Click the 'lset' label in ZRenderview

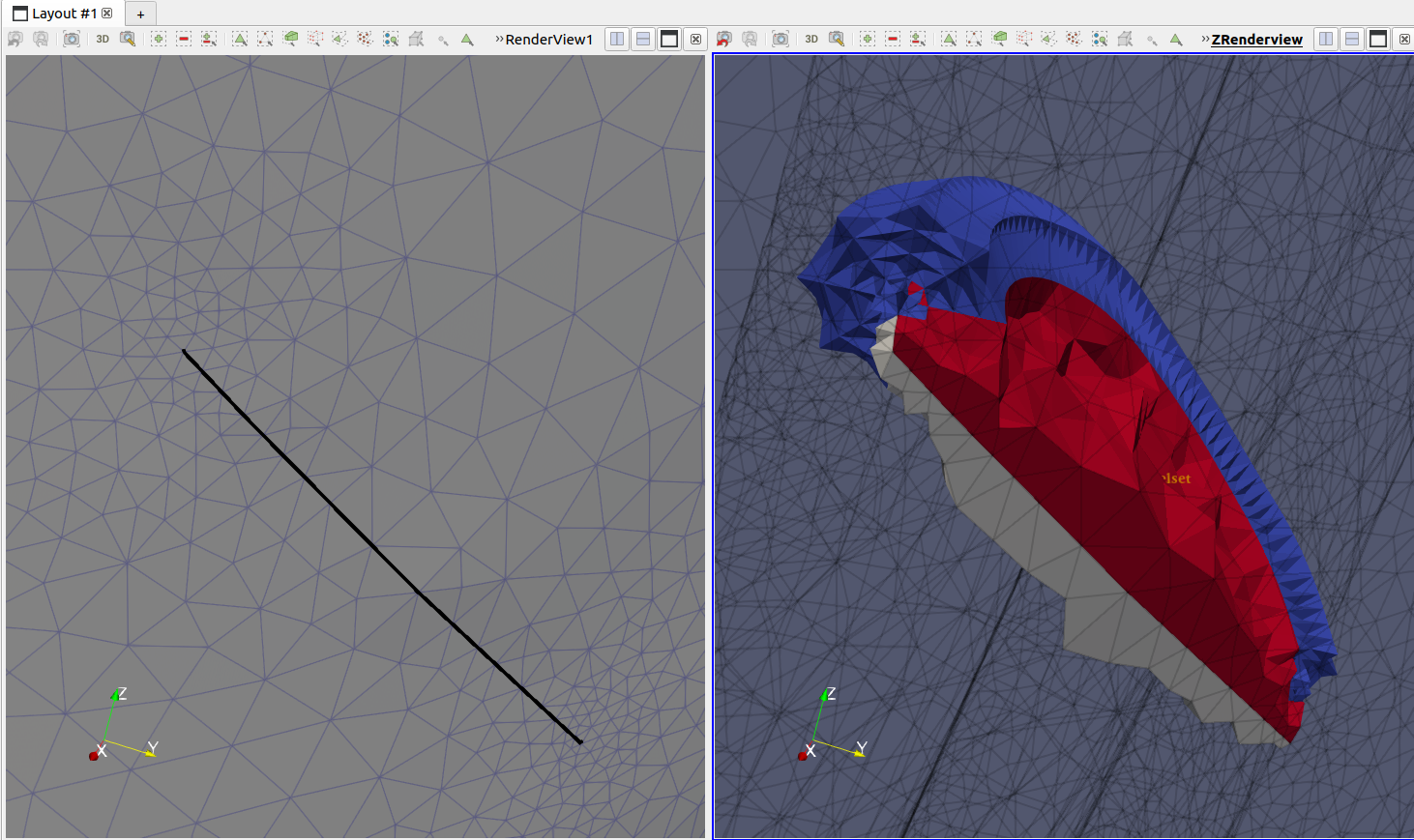click(x=1176, y=478)
